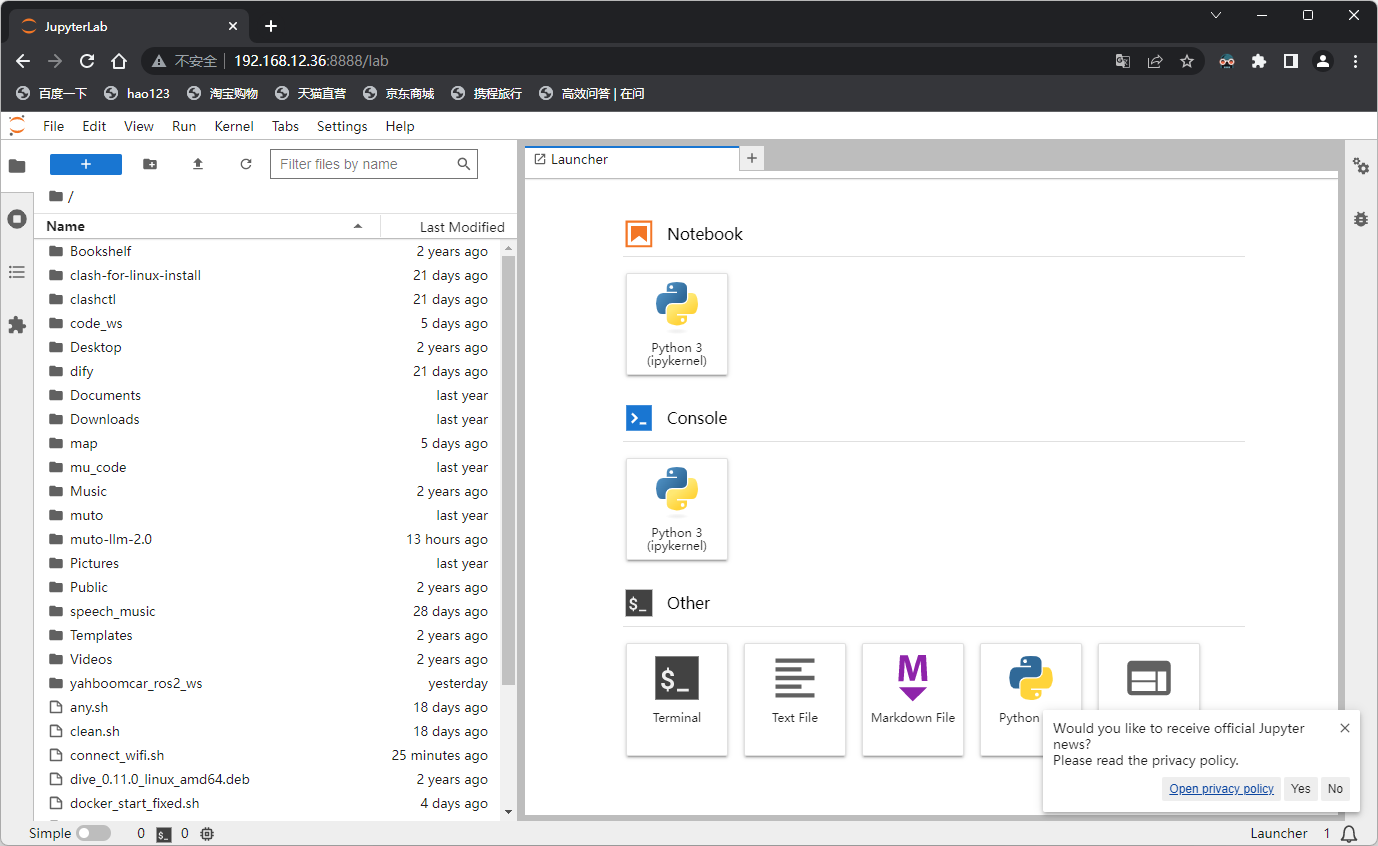Open the Property Inspector gears icon
This screenshot has width=1378, height=846.
pos(1361,166)
